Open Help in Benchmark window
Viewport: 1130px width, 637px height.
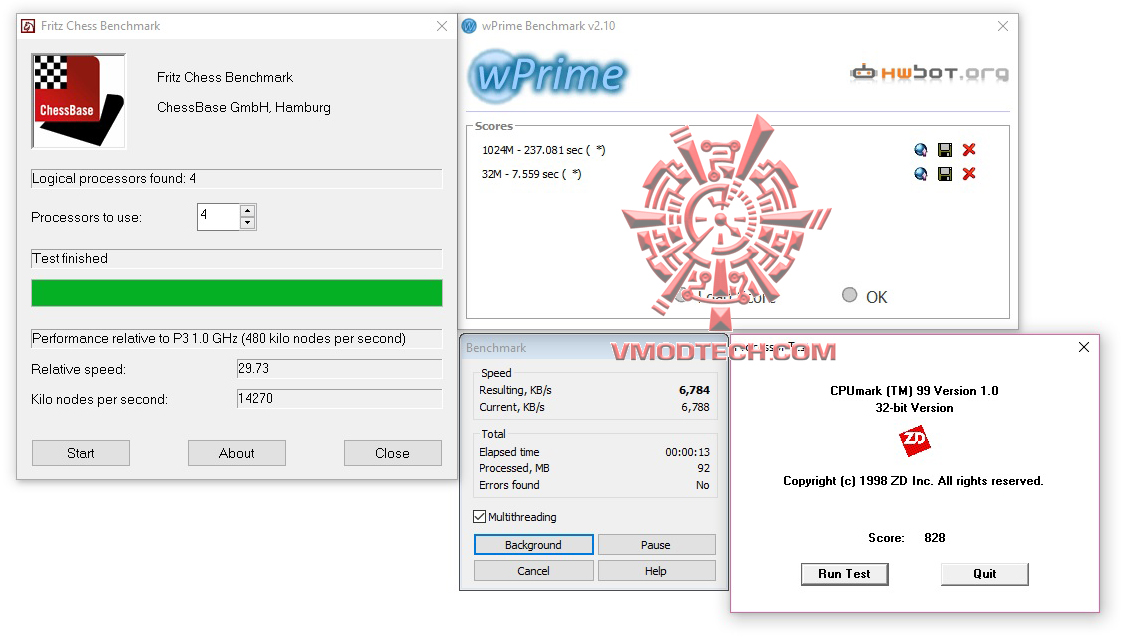tap(656, 571)
